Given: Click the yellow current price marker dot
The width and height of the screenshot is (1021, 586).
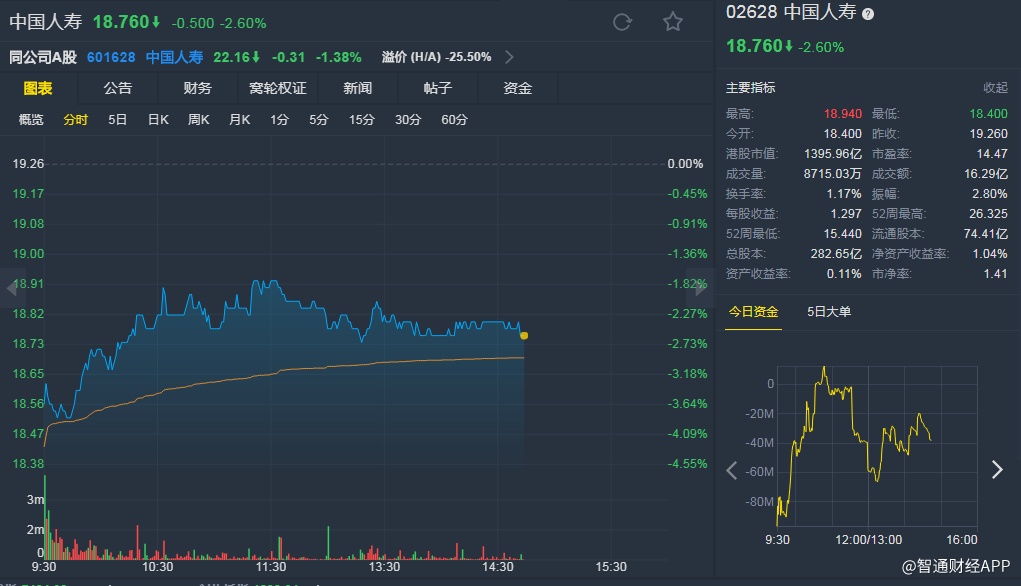Looking at the screenshot, I should coord(524,335).
